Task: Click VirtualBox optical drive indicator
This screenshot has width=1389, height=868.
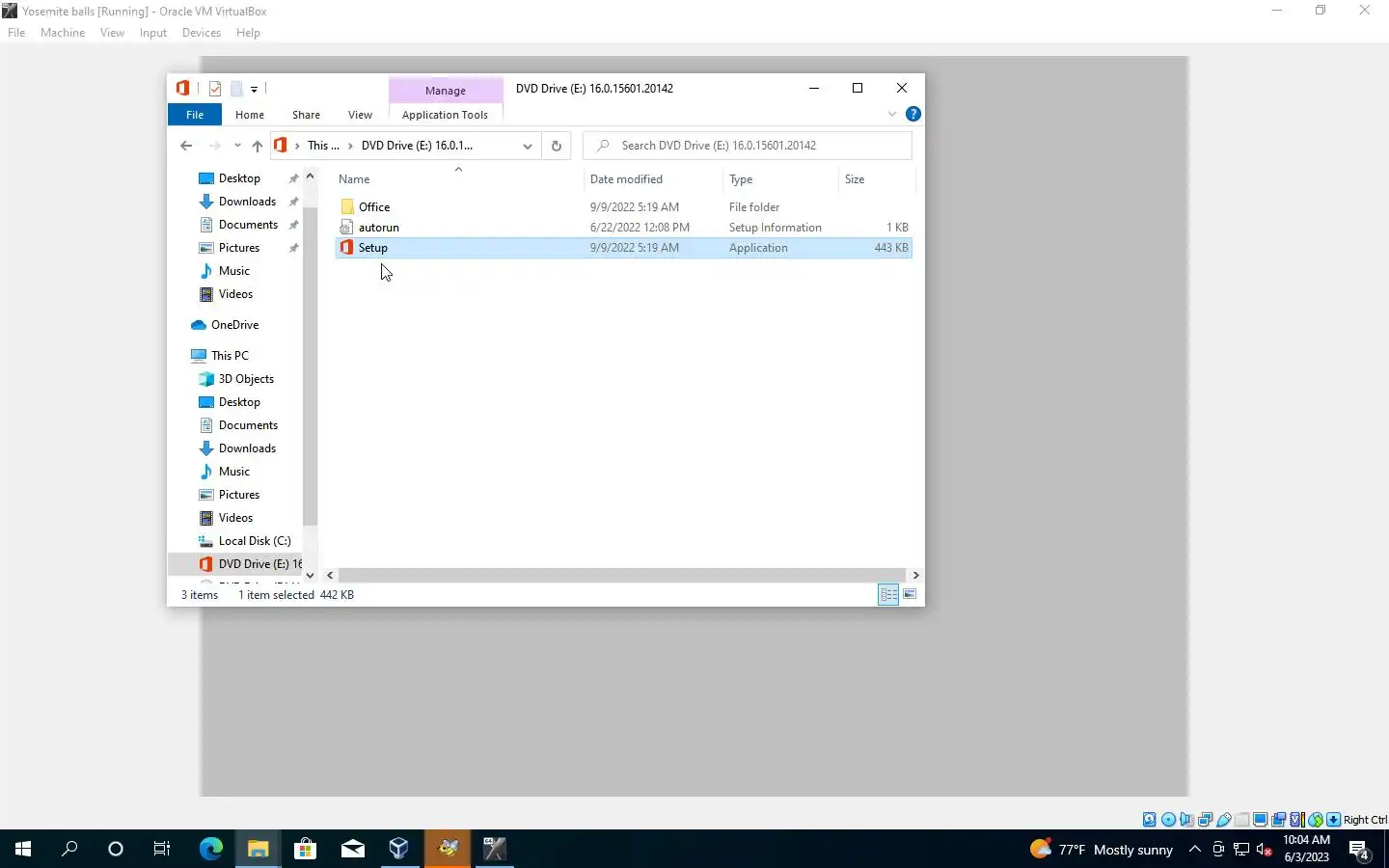Action: [1168, 820]
